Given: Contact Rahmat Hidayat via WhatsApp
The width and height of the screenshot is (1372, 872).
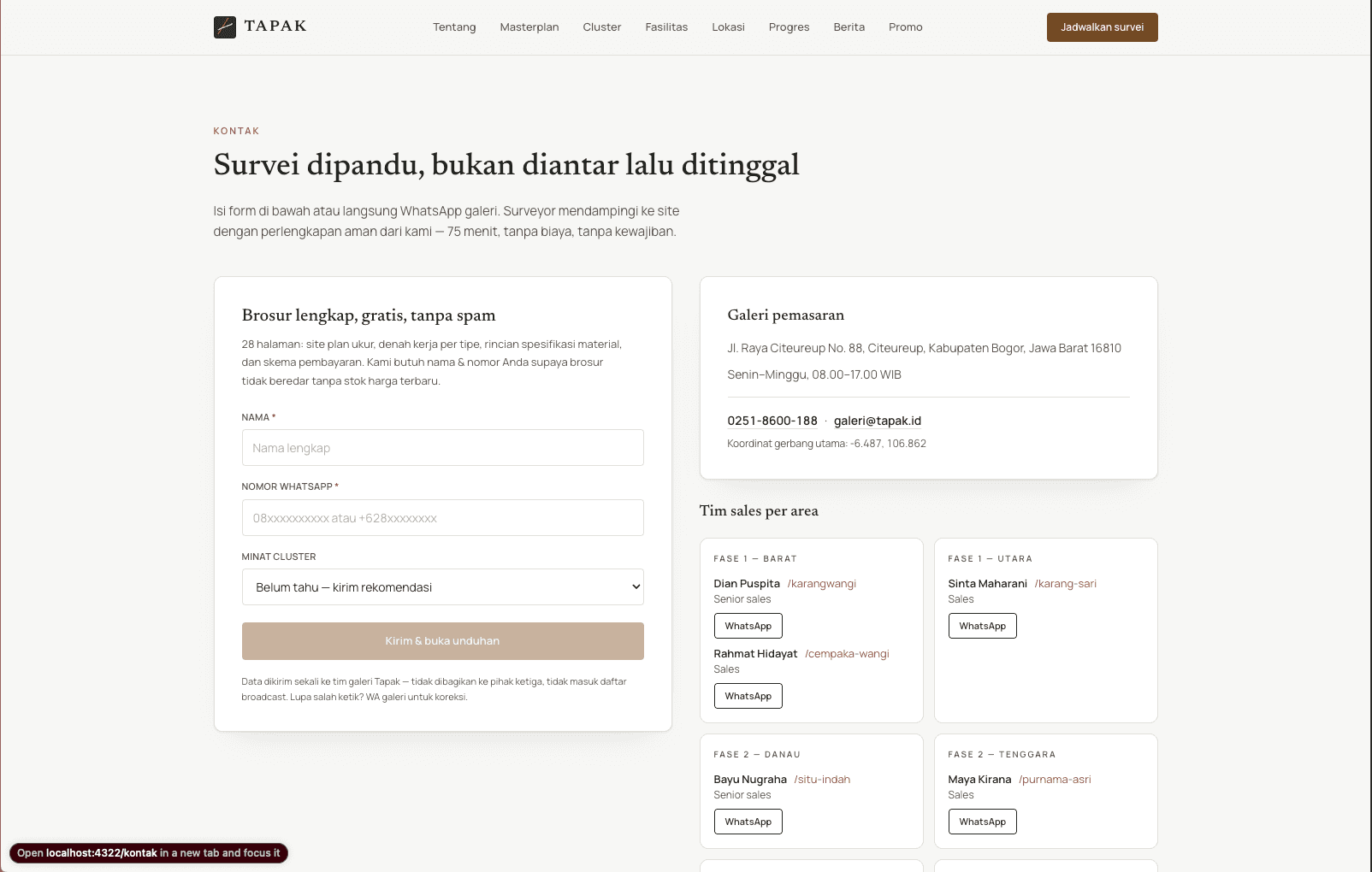Looking at the screenshot, I should 748,696.
